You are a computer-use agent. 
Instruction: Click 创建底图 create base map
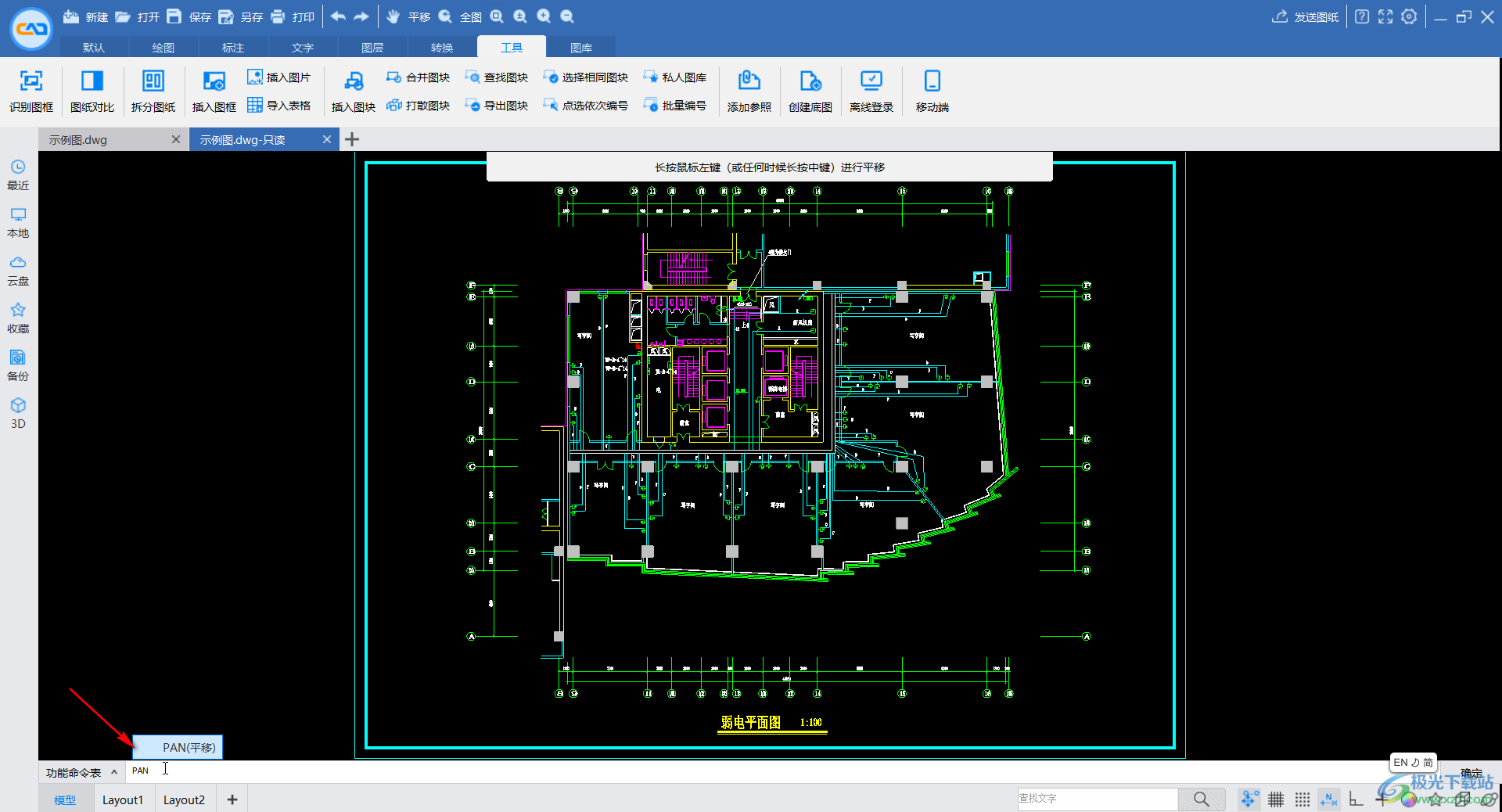tap(810, 91)
